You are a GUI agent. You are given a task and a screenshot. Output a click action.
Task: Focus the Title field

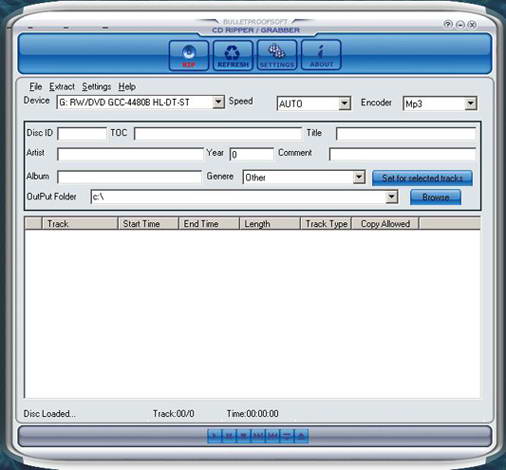(x=406, y=134)
